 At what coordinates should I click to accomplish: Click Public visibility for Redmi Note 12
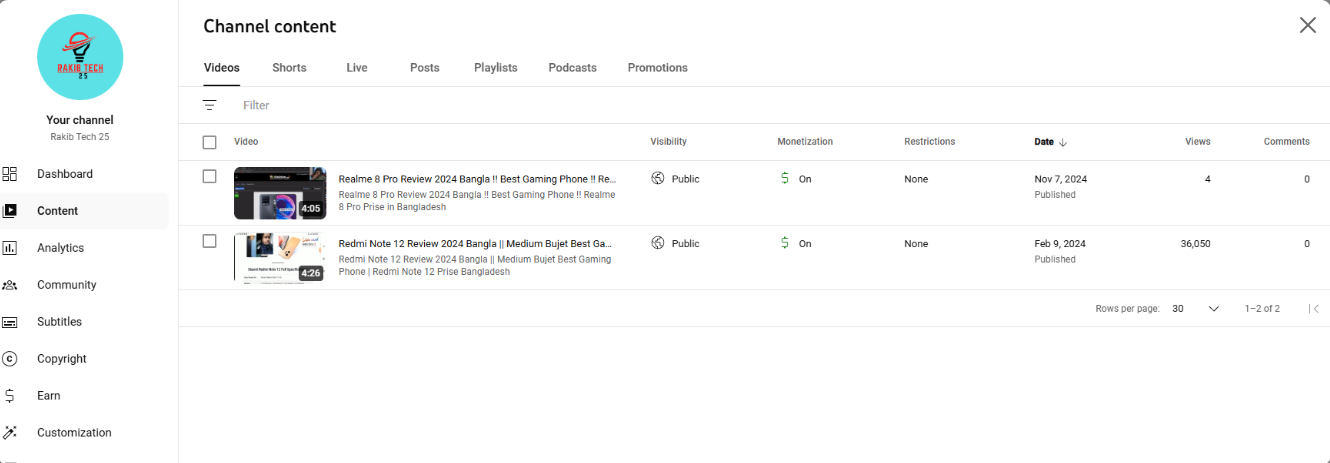click(686, 243)
